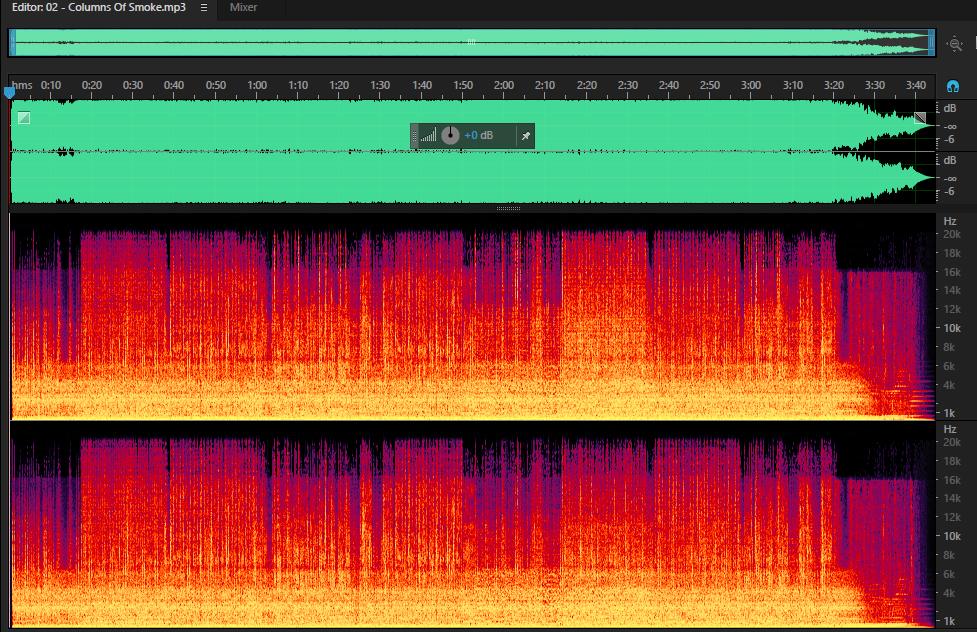This screenshot has height=632, width=977.
Task: Click the 2:30 mark on the timeline
Action: (627, 85)
